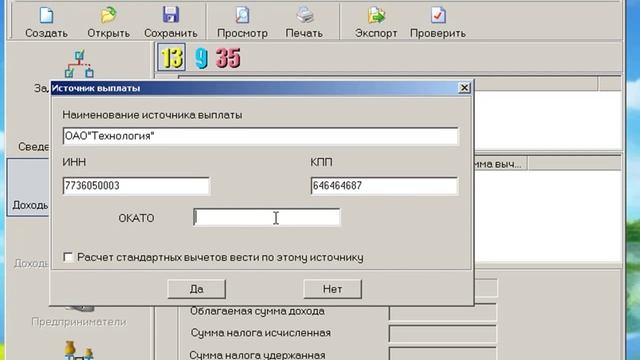Click the Облагаемая сумма дохода field
Screen dimensions: 640x360
(442, 312)
